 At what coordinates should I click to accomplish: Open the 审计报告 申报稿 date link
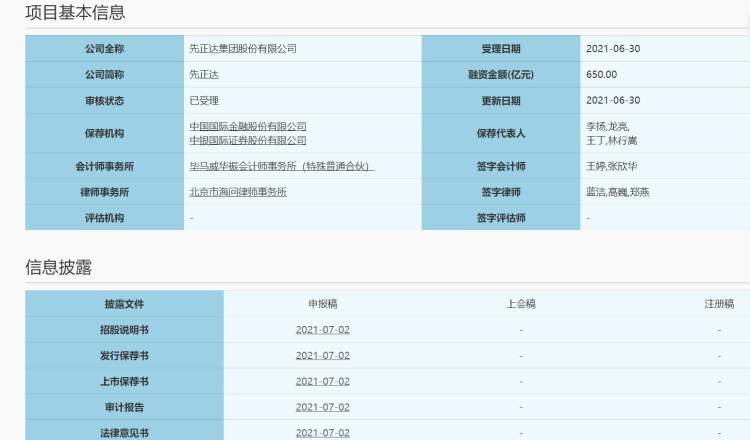click(x=322, y=407)
